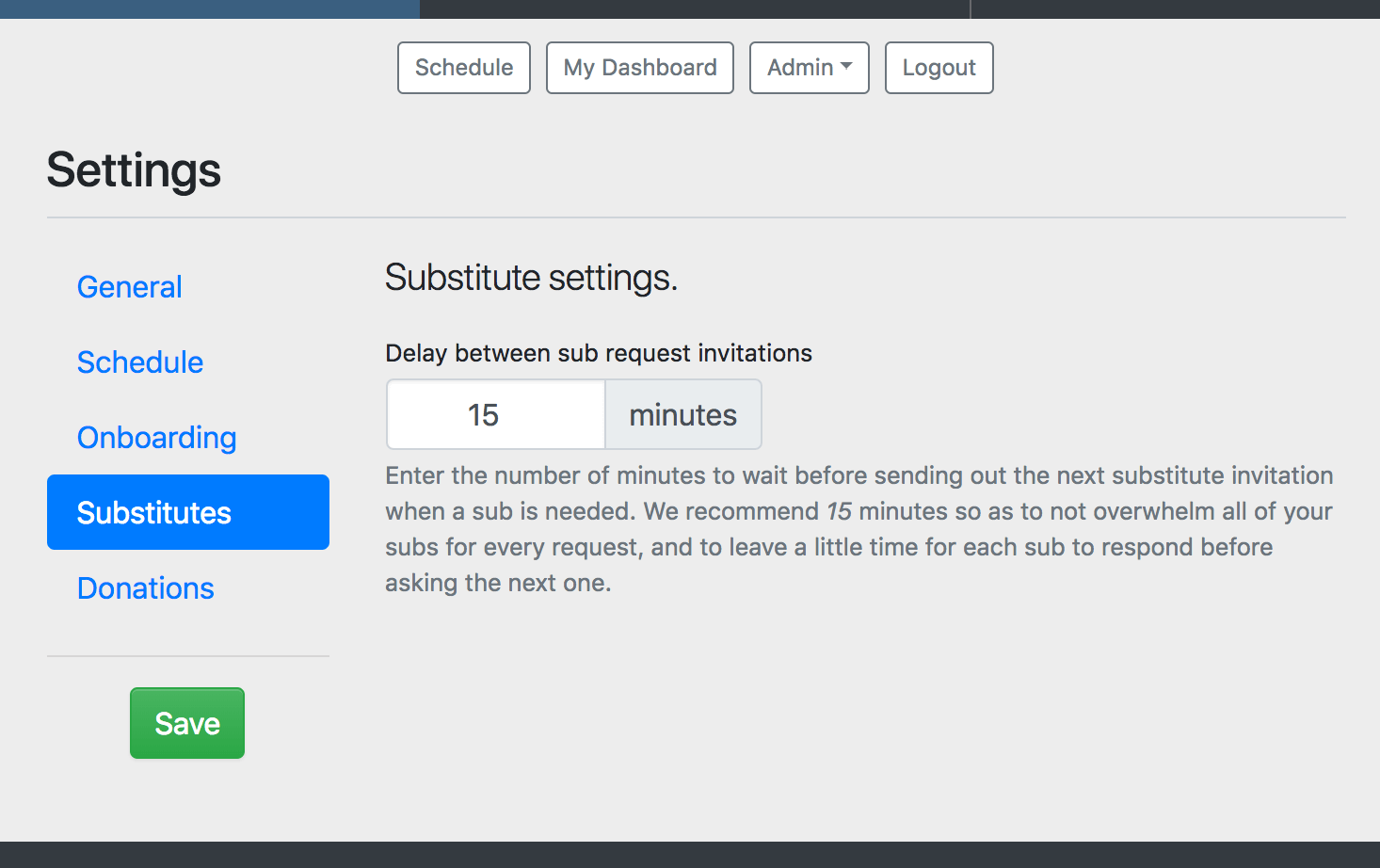Select the Schedule tab in settings sidebar
The image size is (1380, 868).
point(140,362)
